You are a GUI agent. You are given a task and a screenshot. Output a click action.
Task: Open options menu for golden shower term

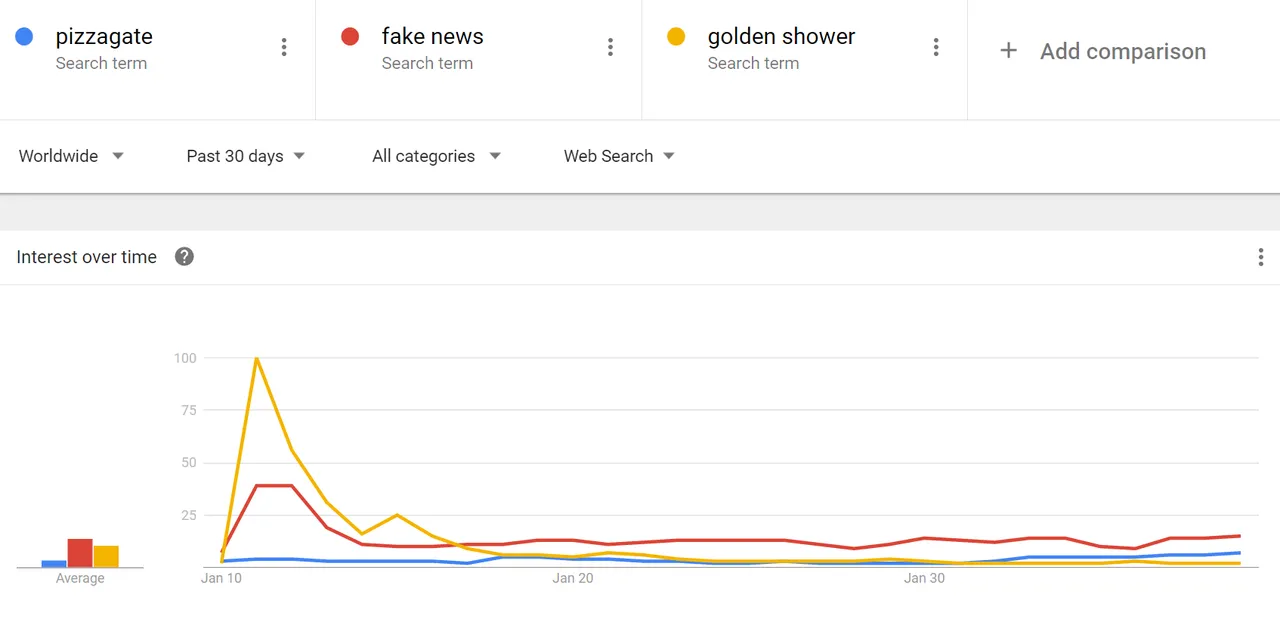pyautogui.click(x=936, y=47)
